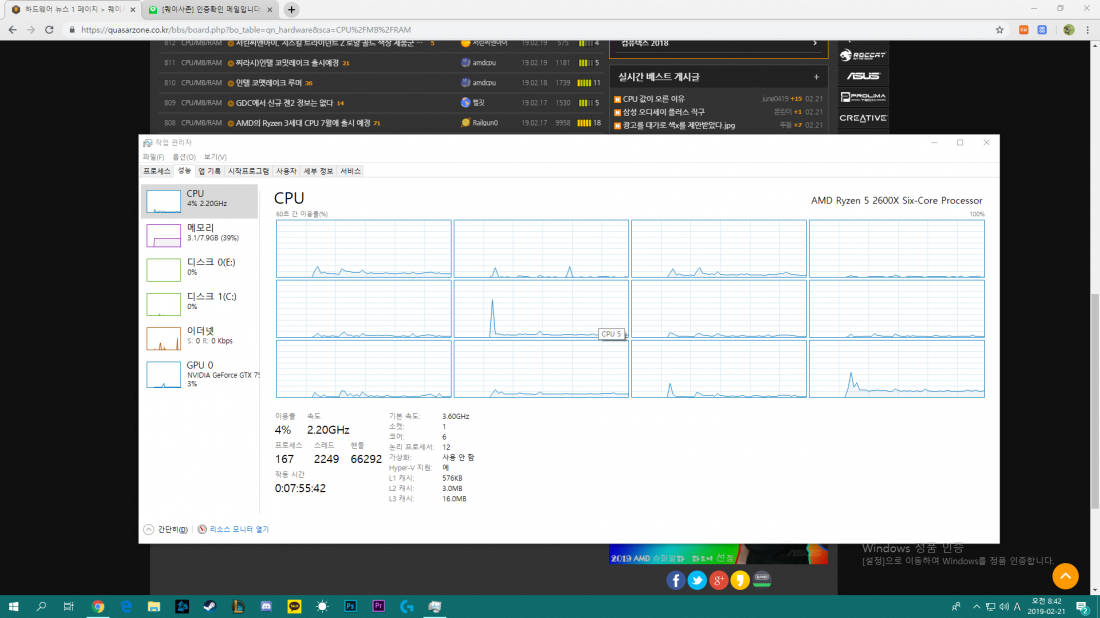Open the 파일(F) menu in Task Manager
Screen dimensions: 1100x618
(x=153, y=157)
